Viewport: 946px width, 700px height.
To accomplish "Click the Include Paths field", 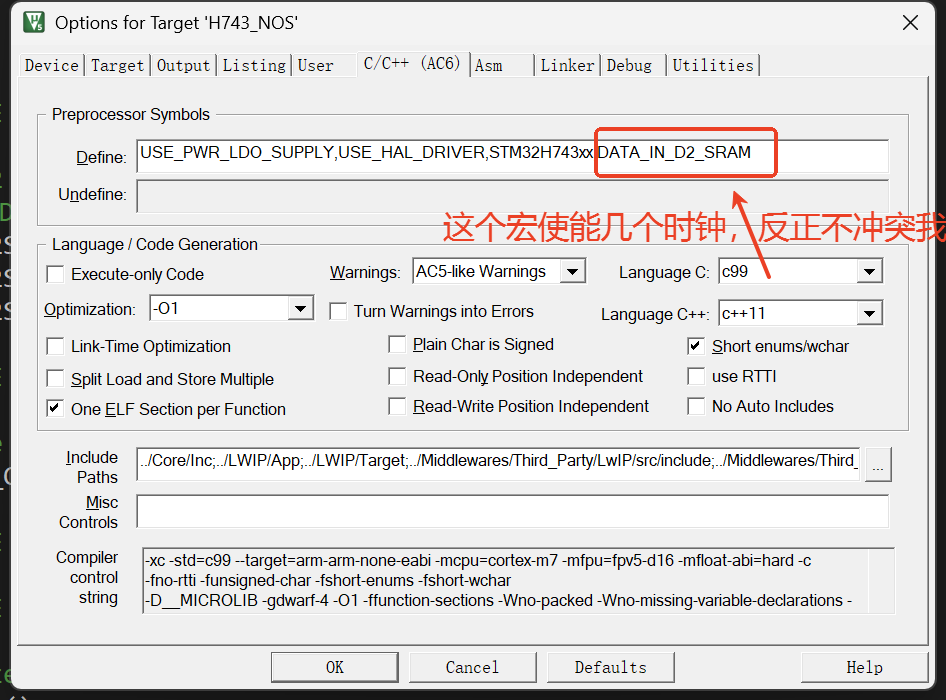I will (x=498, y=463).
